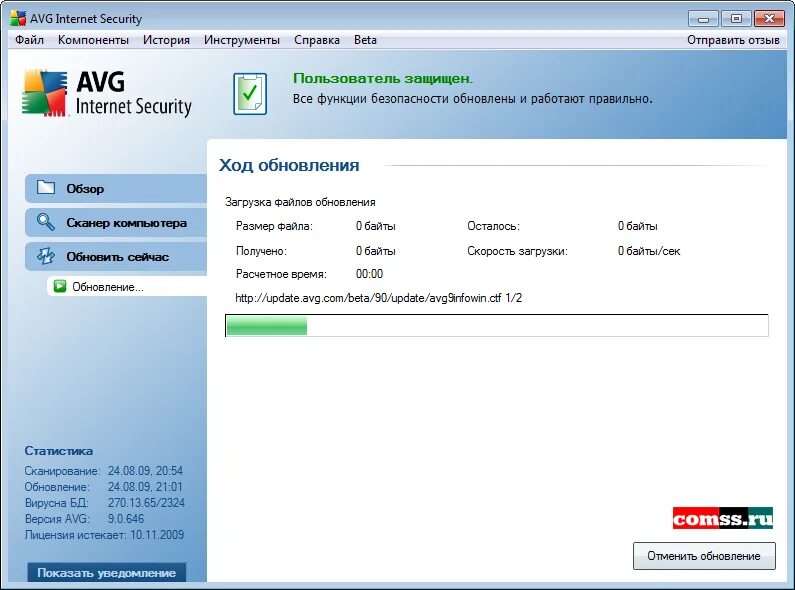
Task: Open the Обзор section
Action: tap(116, 189)
